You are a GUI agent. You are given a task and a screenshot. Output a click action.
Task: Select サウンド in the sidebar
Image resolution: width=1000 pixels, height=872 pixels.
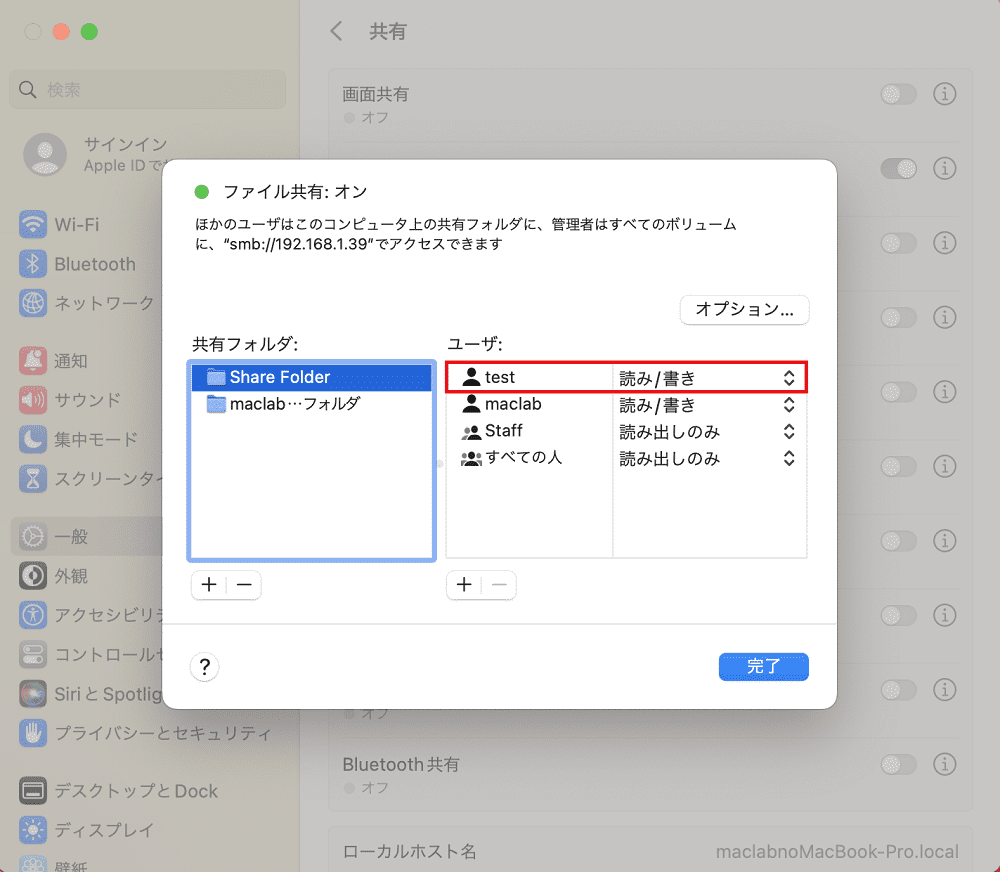(x=87, y=400)
